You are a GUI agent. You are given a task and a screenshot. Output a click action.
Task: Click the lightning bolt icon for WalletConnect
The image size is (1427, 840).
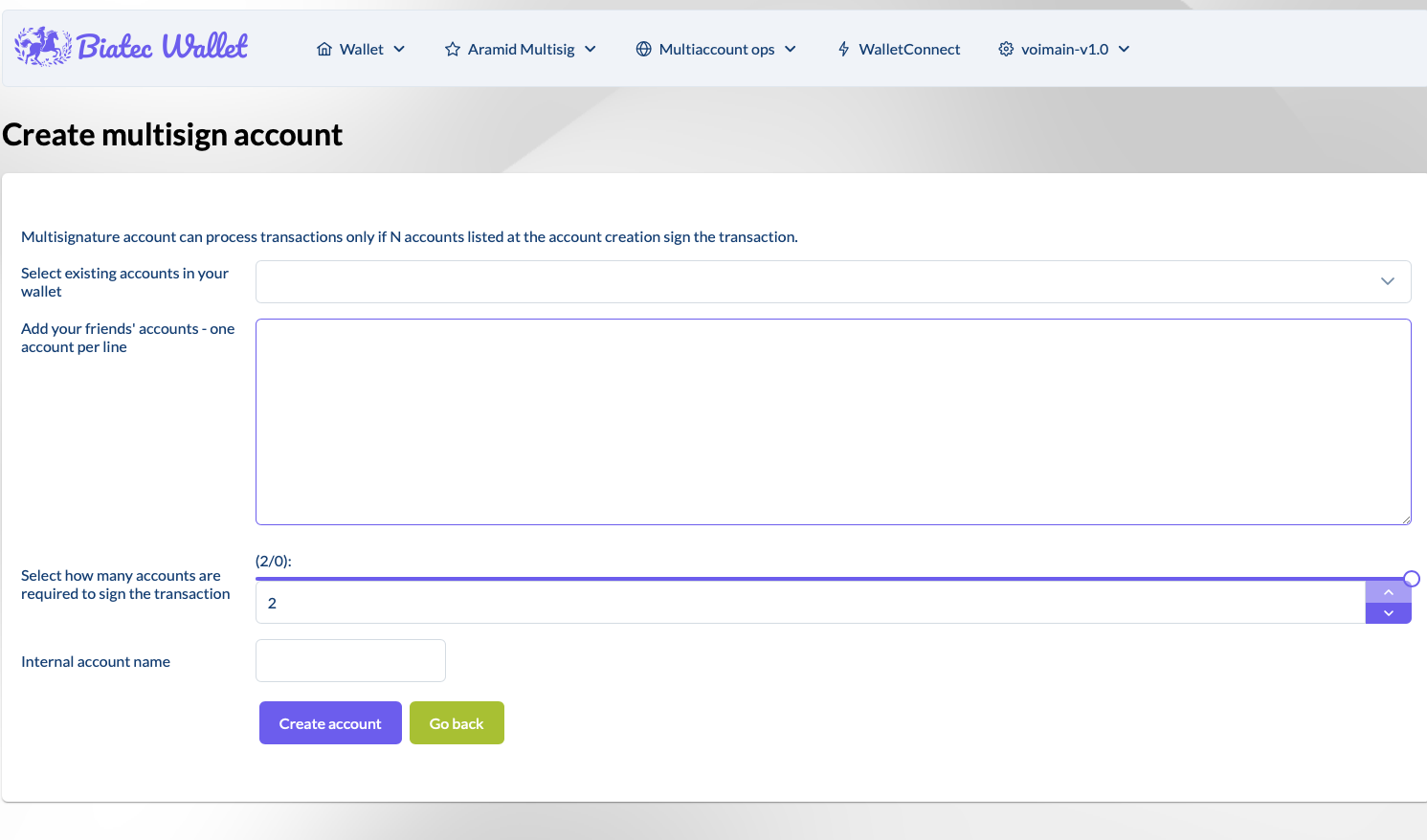click(843, 48)
